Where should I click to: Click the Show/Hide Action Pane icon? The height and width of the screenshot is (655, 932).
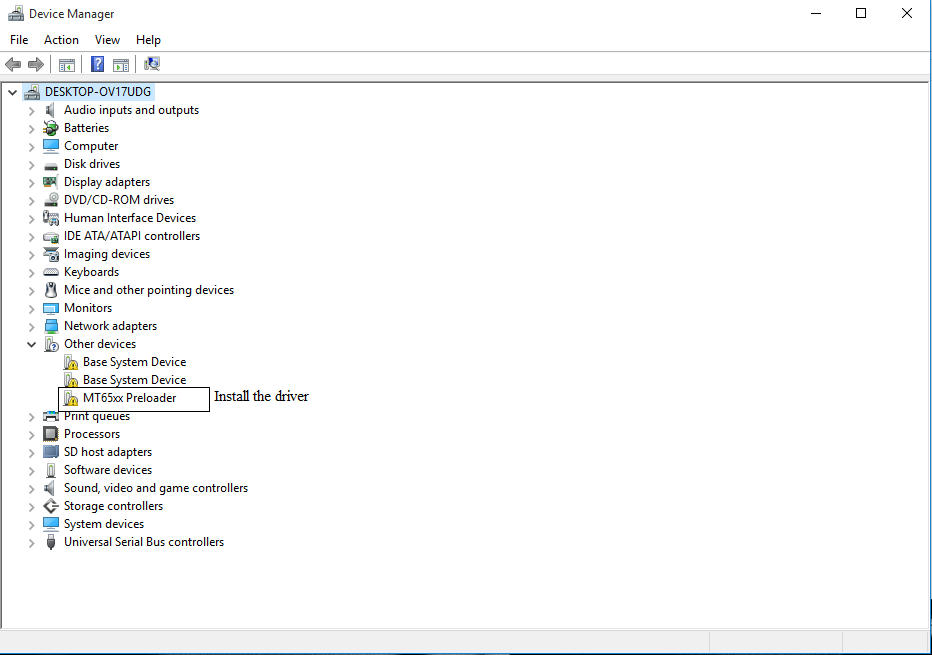(x=121, y=65)
